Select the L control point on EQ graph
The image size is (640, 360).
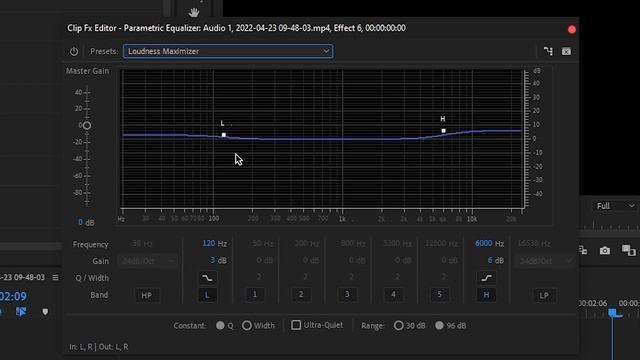(x=224, y=135)
